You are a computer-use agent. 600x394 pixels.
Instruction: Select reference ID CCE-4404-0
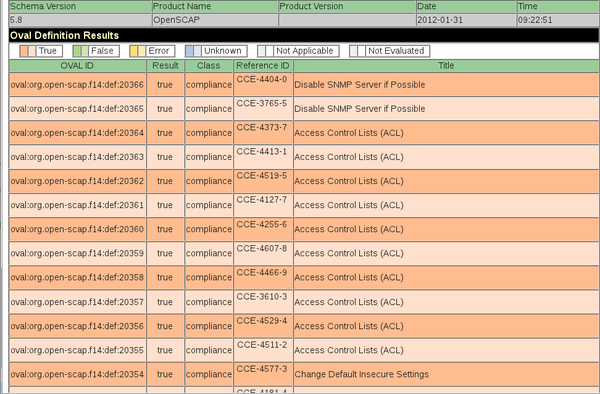(x=262, y=79)
